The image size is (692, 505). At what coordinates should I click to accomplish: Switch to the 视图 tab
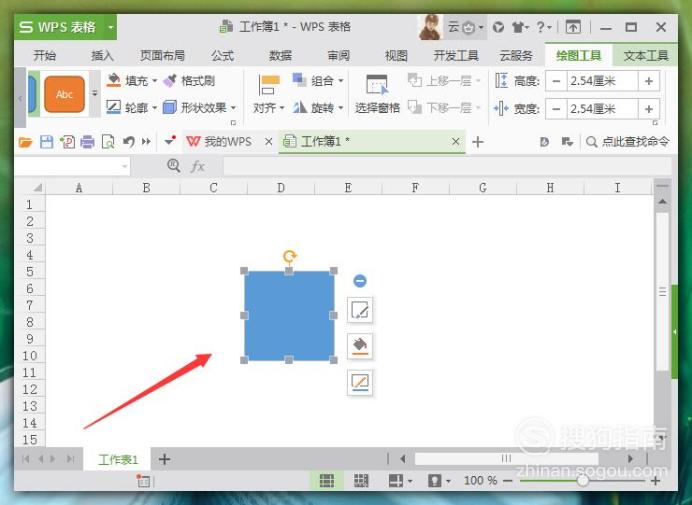[396, 56]
